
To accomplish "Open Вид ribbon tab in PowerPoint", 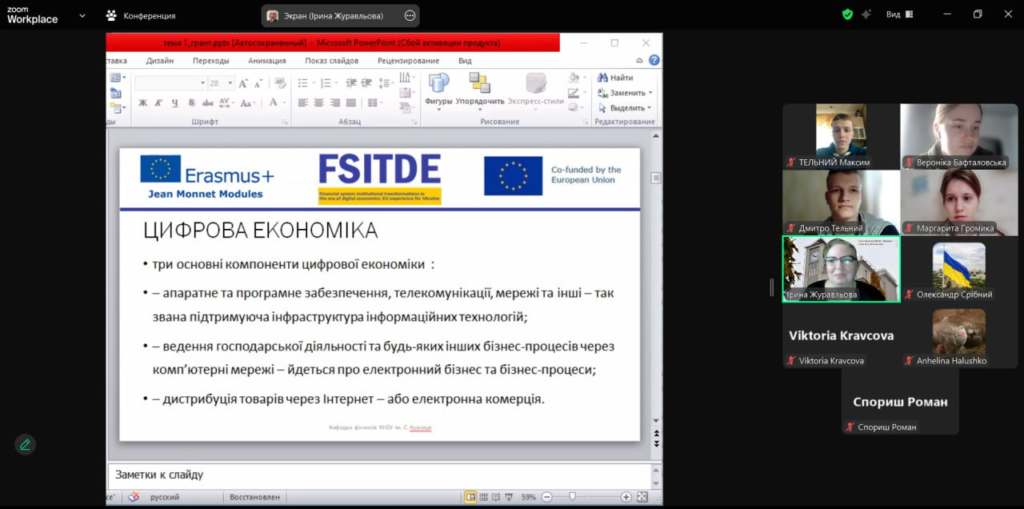I will [x=465, y=61].
